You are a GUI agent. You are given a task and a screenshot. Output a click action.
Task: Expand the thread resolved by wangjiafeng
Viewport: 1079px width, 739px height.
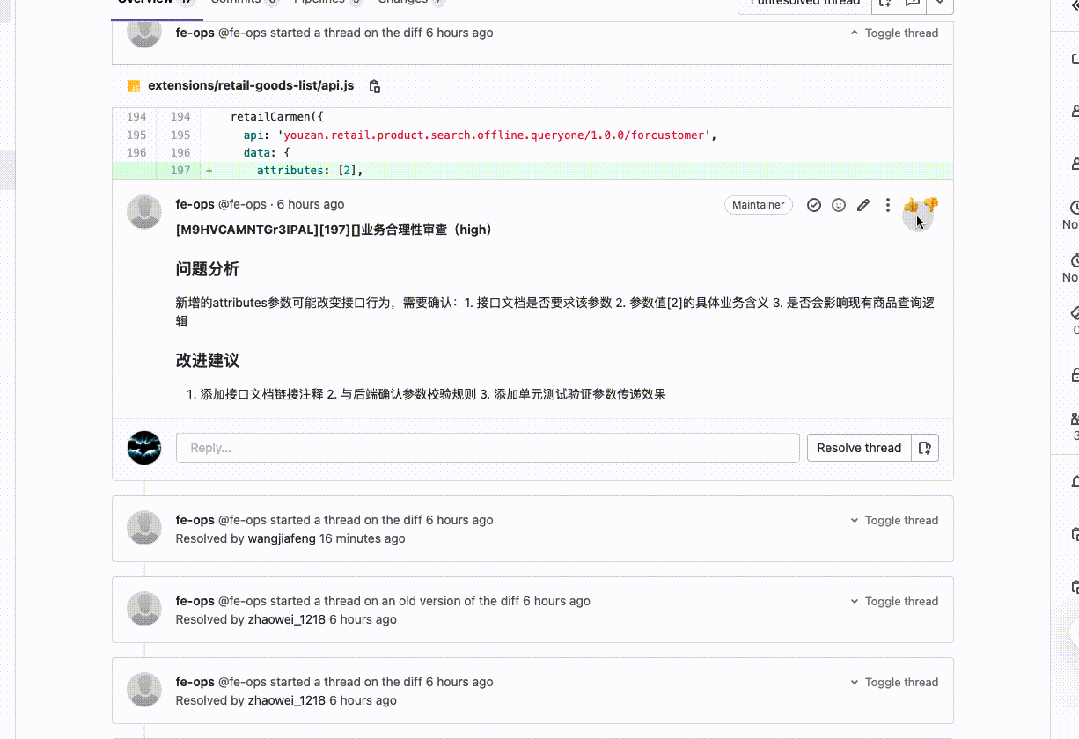[893, 520]
